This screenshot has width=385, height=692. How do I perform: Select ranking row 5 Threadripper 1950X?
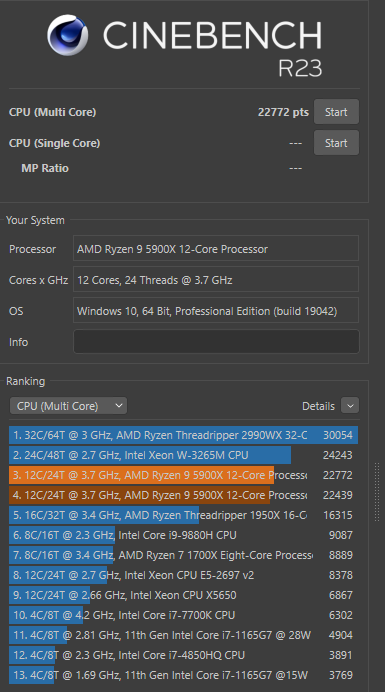coord(183,515)
